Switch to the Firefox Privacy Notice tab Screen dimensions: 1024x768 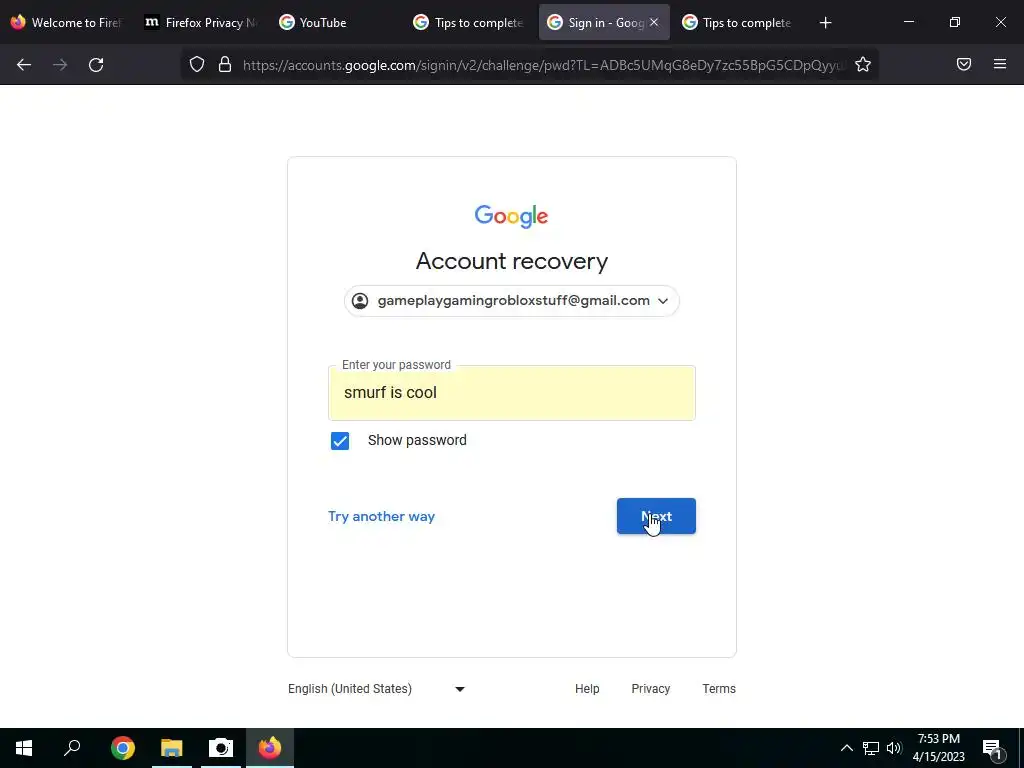coord(202,22)
